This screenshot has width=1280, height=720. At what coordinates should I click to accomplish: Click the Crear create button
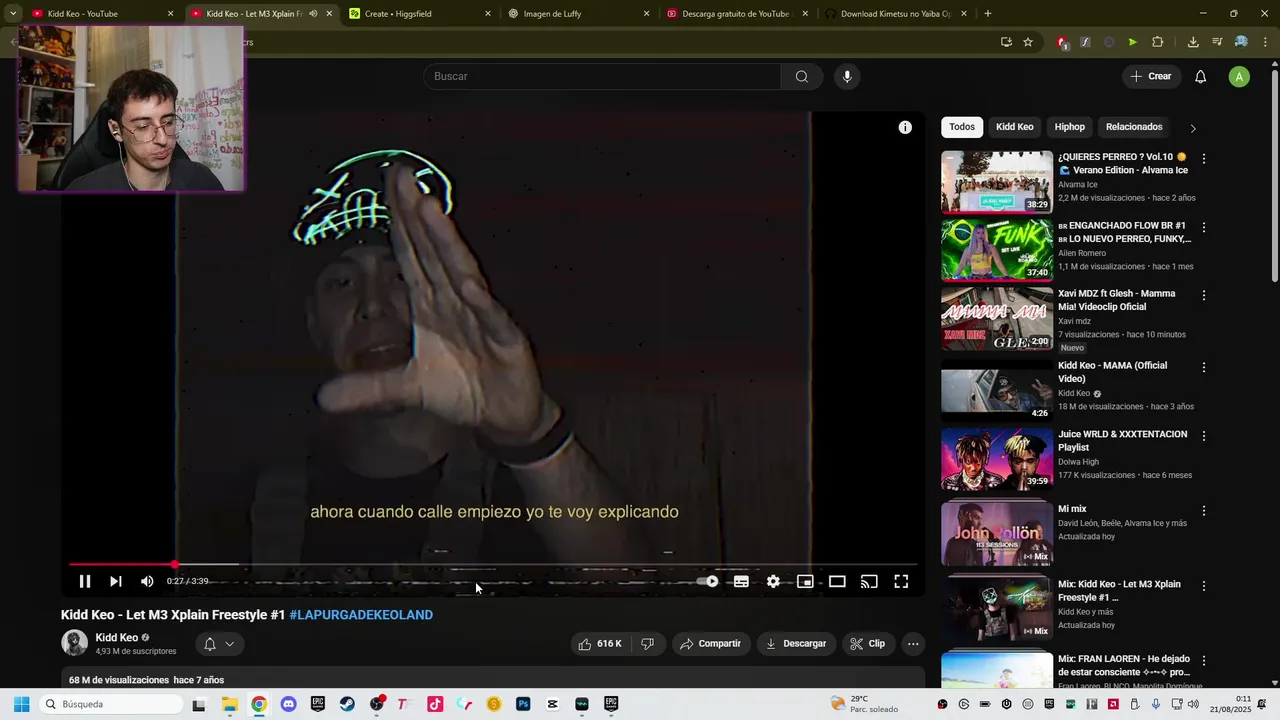[1150, 76]
